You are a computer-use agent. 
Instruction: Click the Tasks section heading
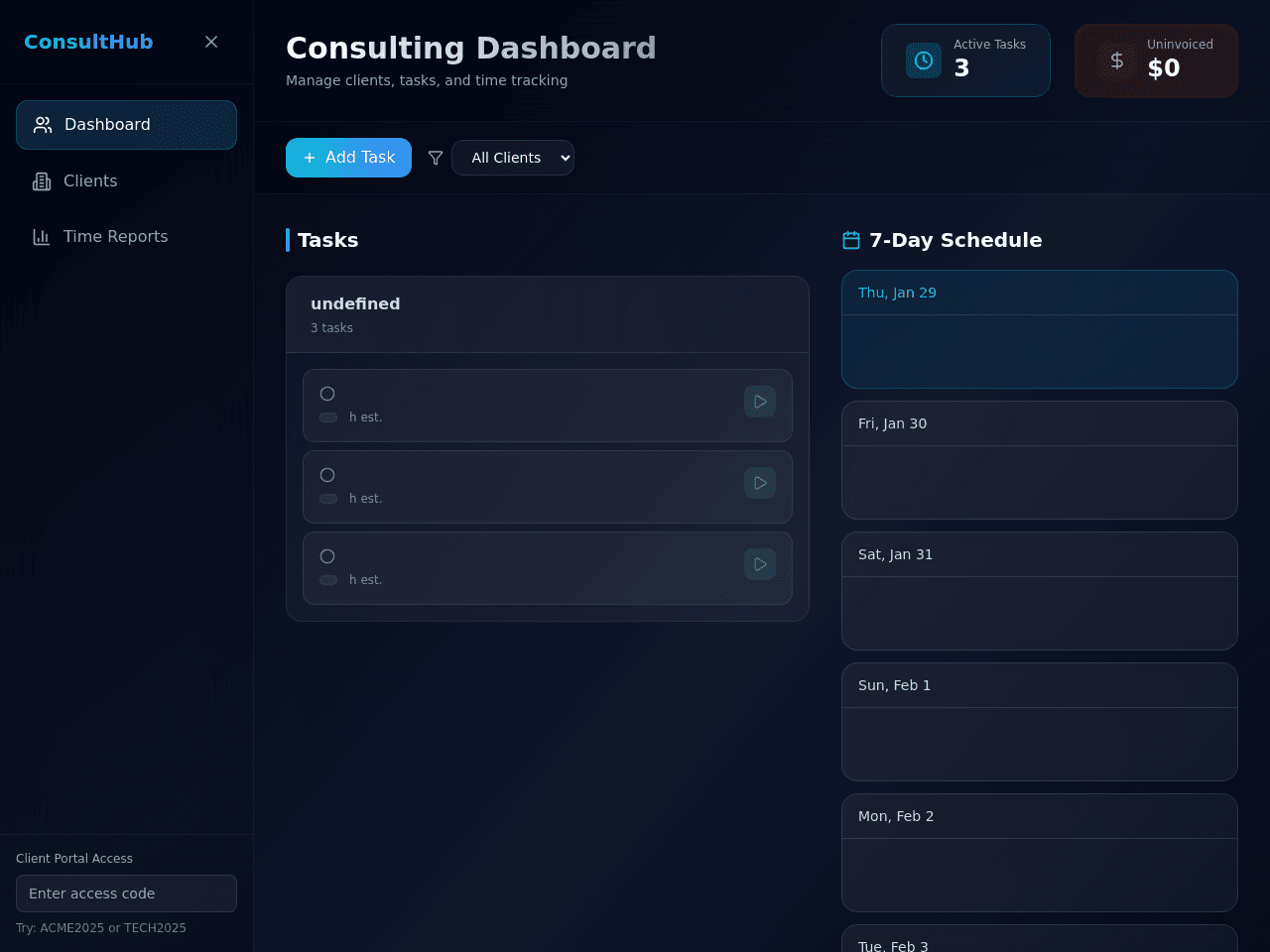click(x=327, y=240)
